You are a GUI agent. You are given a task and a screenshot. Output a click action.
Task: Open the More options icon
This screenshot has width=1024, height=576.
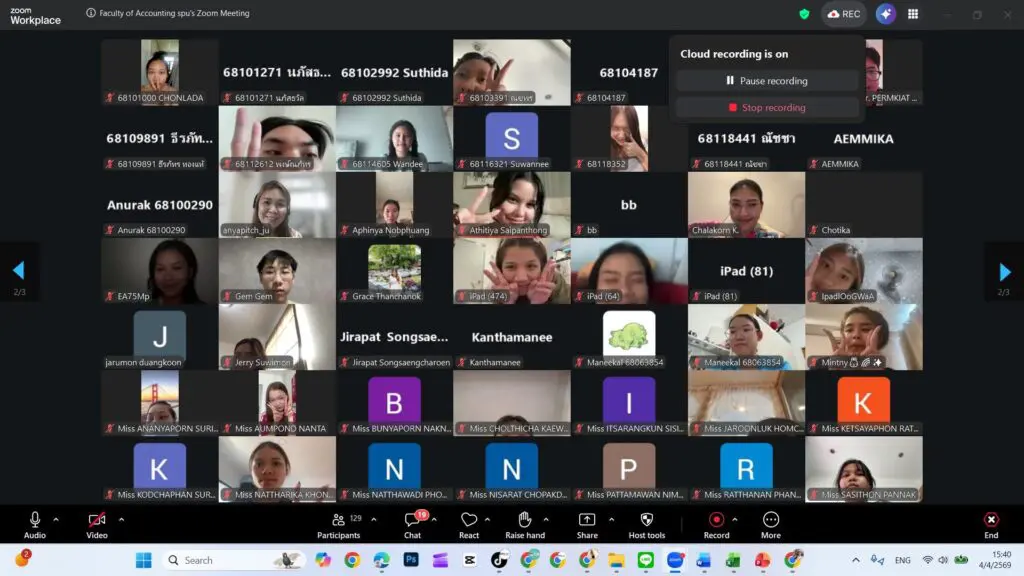click(770, 520)
